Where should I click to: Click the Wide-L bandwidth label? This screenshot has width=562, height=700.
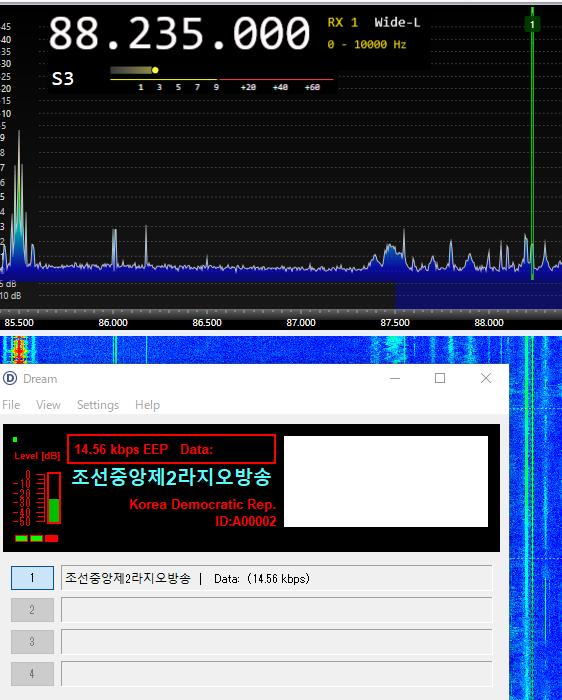pyautogui.click(x=397, y=22)
